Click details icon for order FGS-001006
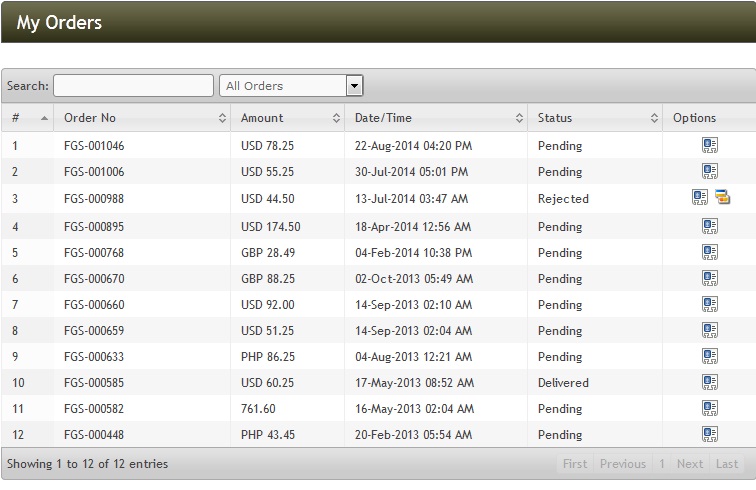The width and height of the screenshot is (756, 490). coord(709,171)
